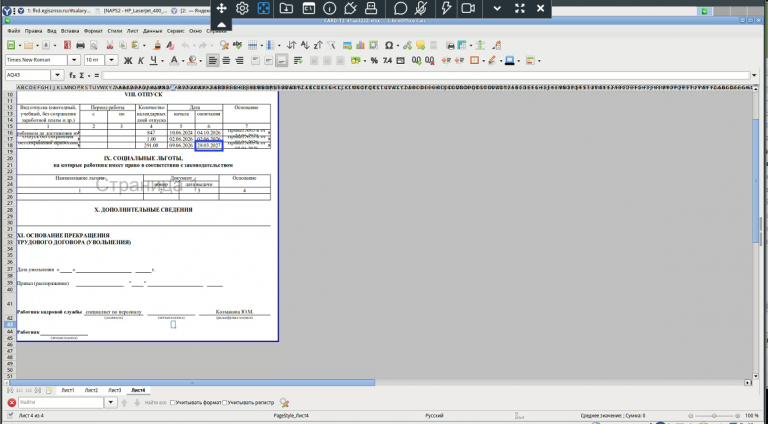Click the Save document icon
The width and height of the screenshot is (768, 424).
coord(46,45)
